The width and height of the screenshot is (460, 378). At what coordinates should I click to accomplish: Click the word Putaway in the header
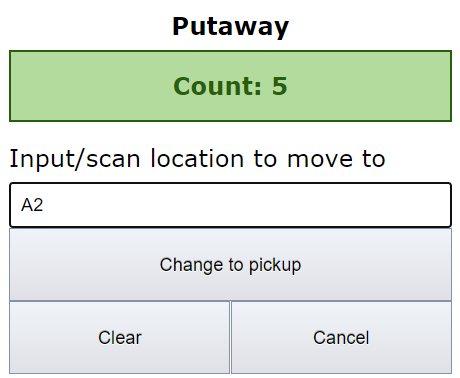pyautogui.click(x=230, y=27)
